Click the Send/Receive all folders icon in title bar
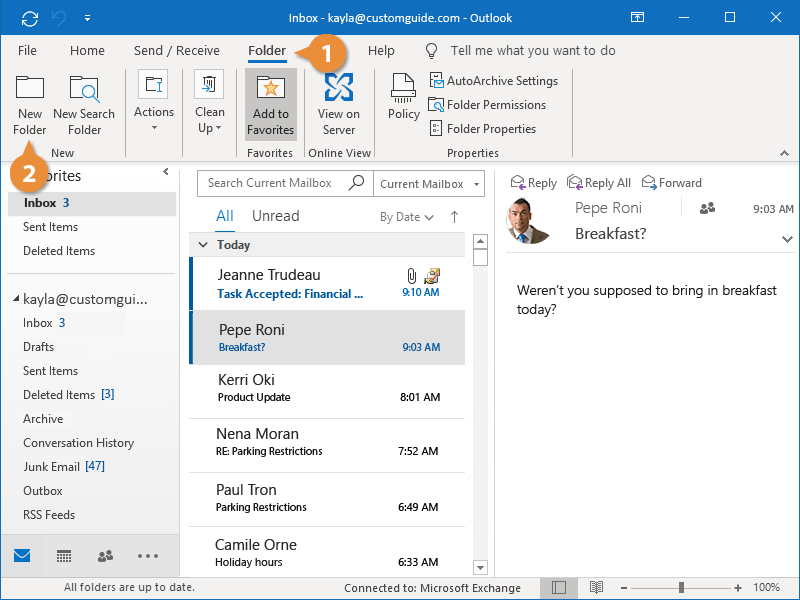This screenshot has width=800, height=600. [x=30, y=18]
